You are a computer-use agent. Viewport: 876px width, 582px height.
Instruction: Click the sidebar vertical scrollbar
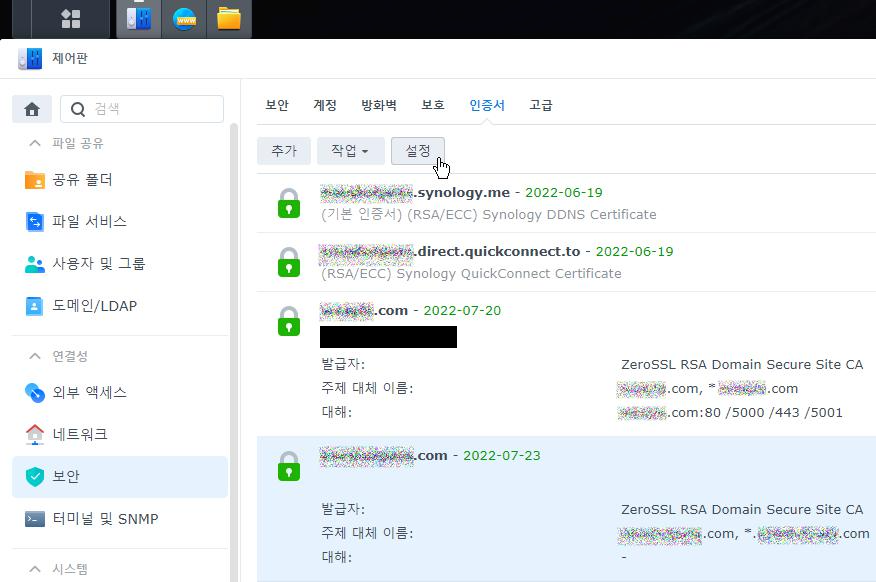click(234, 352)
